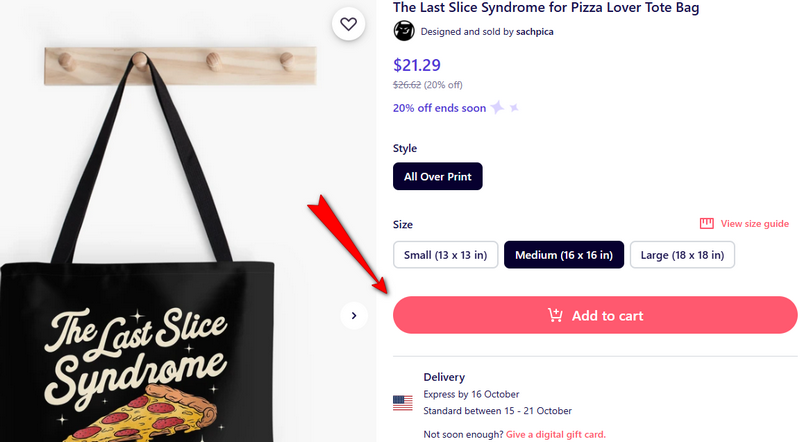Choose Large (18 x 18 in) size
This screenshot has height=442, width=800.
(681, 255)
